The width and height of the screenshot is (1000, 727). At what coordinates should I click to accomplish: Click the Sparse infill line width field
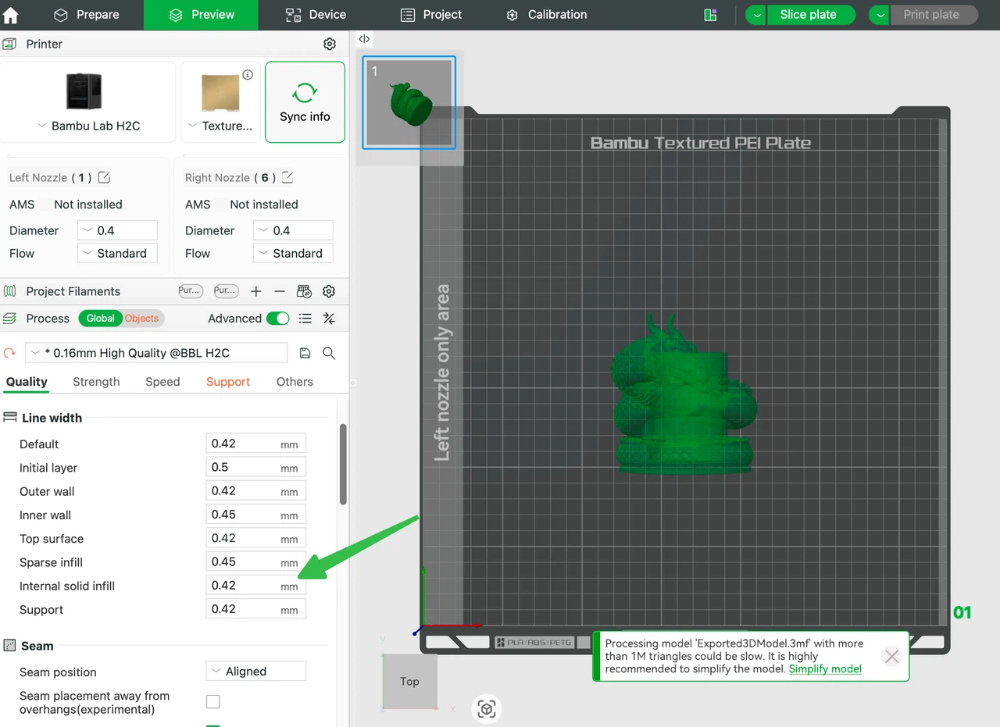click(256, 561)
